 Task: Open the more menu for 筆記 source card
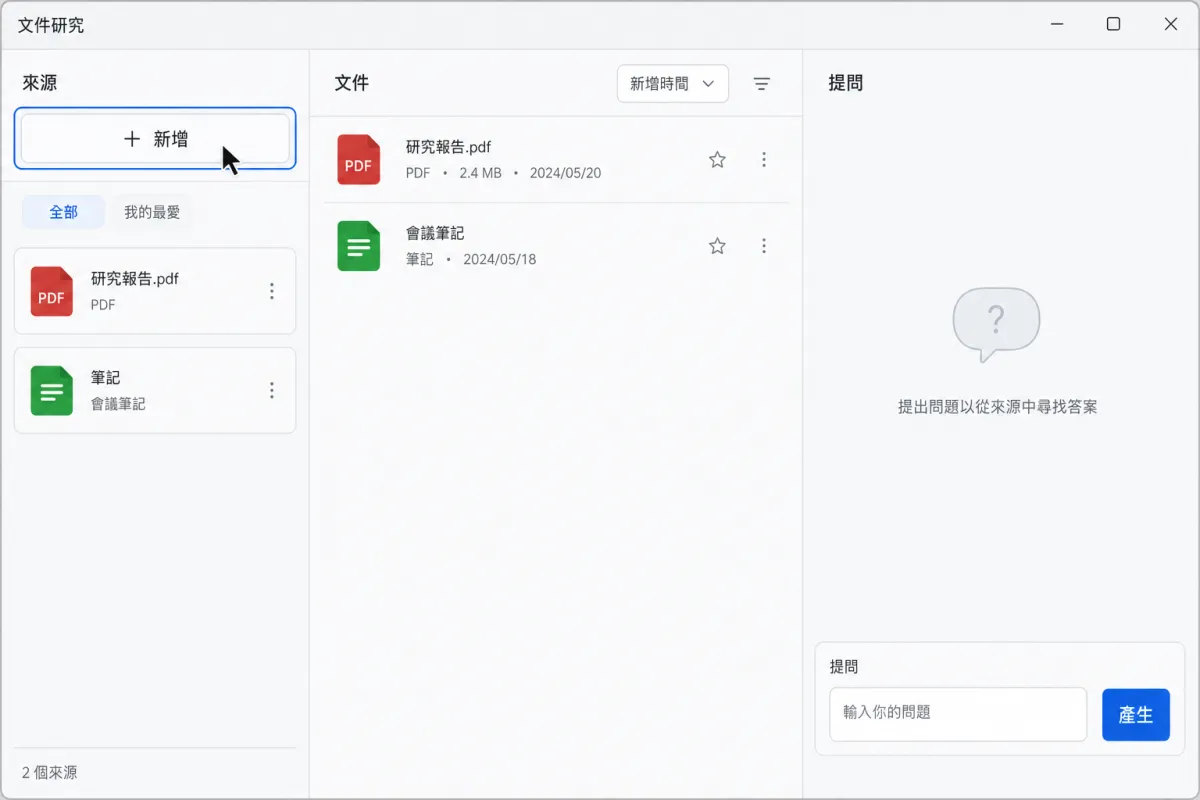point(272,390)
